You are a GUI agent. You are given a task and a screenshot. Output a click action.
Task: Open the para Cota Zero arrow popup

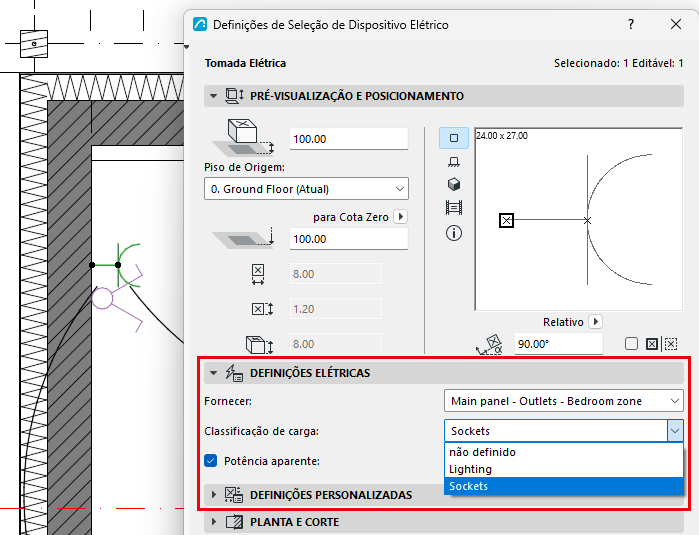click(401, 217)
